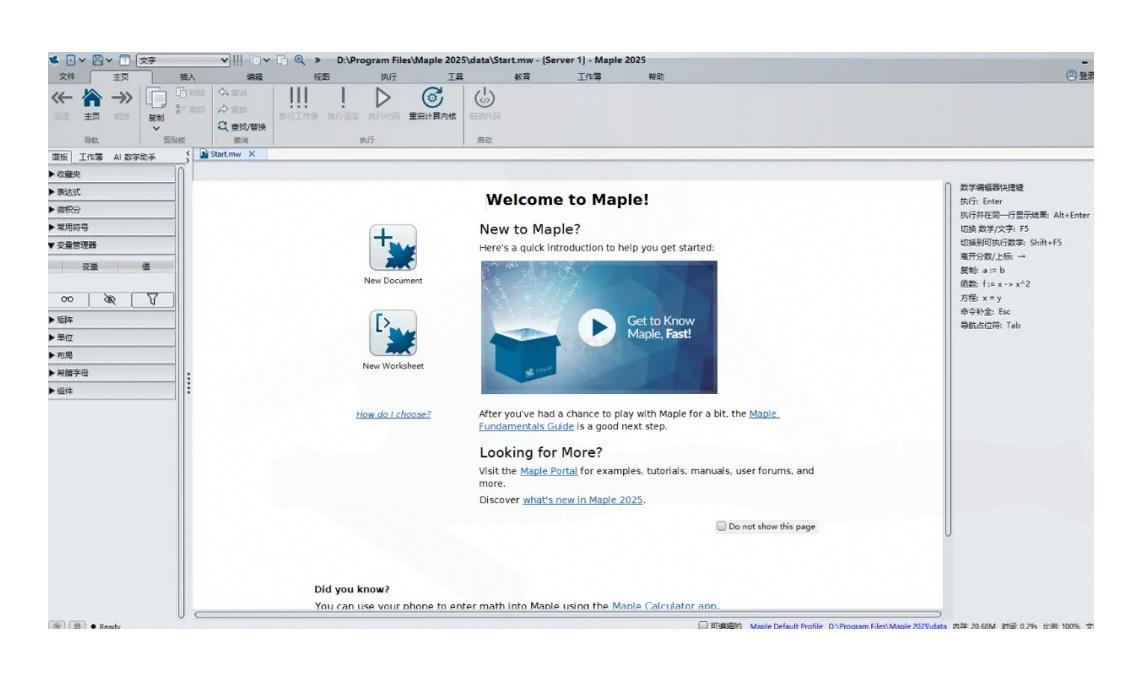This screenshot has height=682, width=1143.
Task: Click Maple Default Profile in status bar
Action: pos(786,626)
